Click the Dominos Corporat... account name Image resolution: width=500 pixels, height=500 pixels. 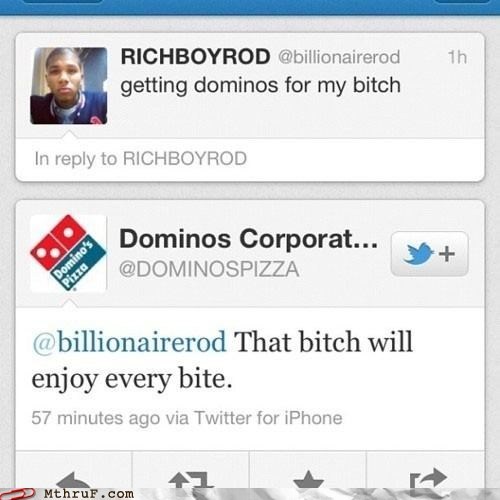tap(249, 239)
